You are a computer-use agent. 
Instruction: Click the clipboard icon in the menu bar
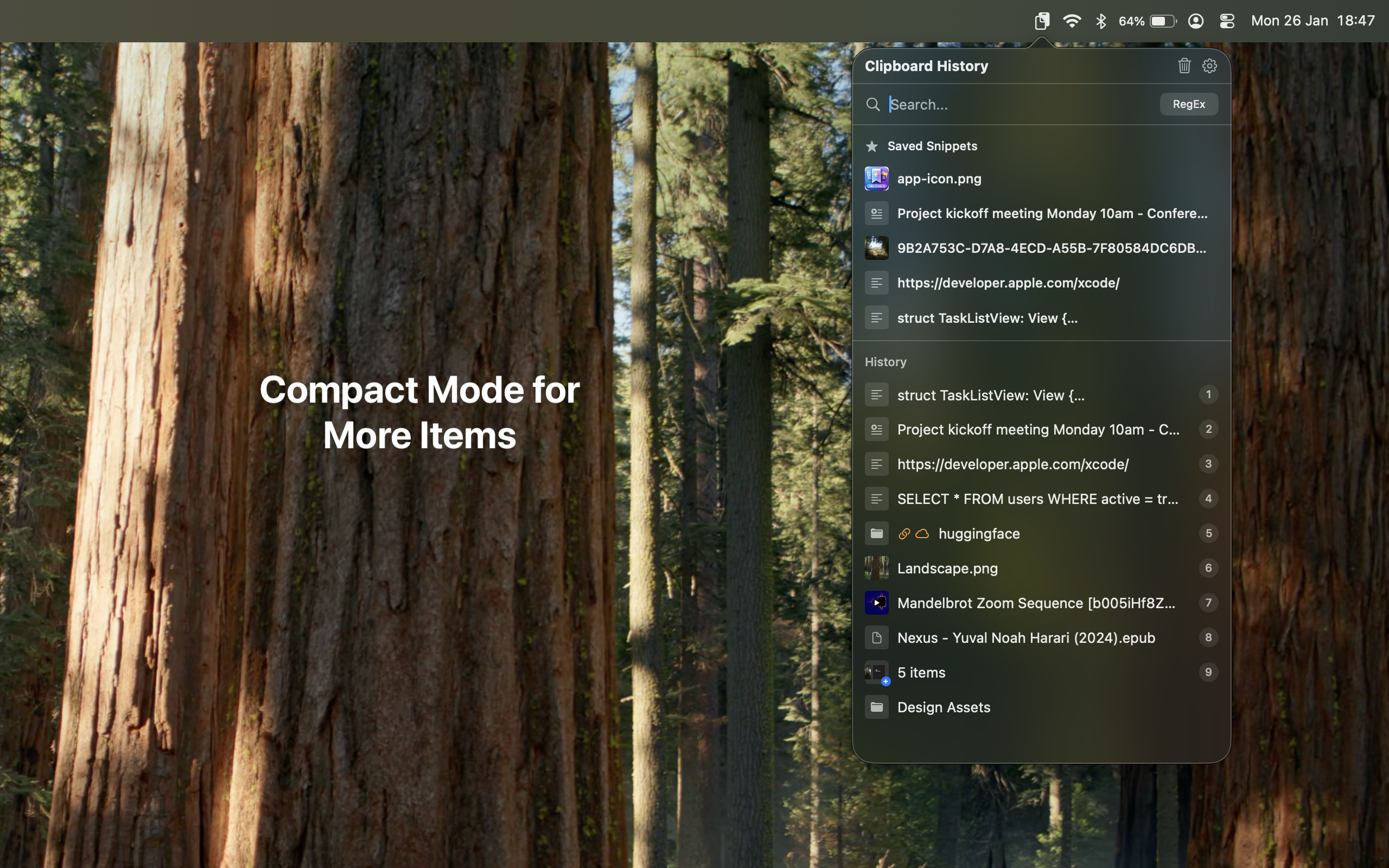(1041, 20)
